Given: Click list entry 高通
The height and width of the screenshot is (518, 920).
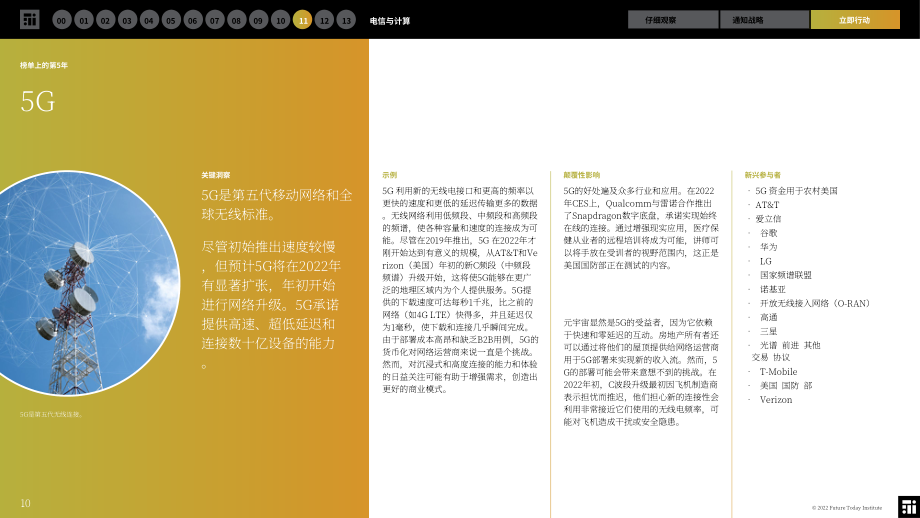Looking at the screenshot, I should 769,317.
